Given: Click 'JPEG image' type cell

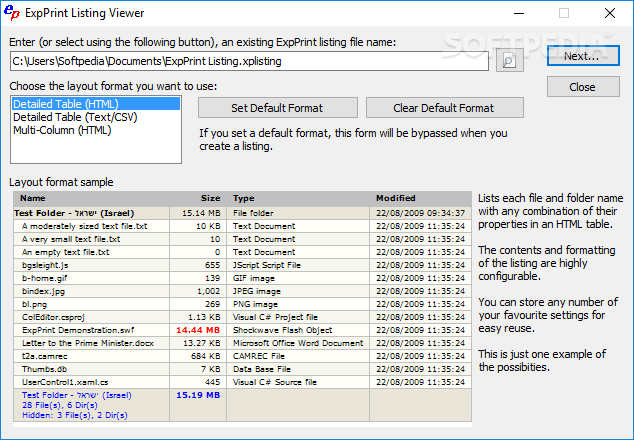Looking at the screenshot, I should click(256, 291).
